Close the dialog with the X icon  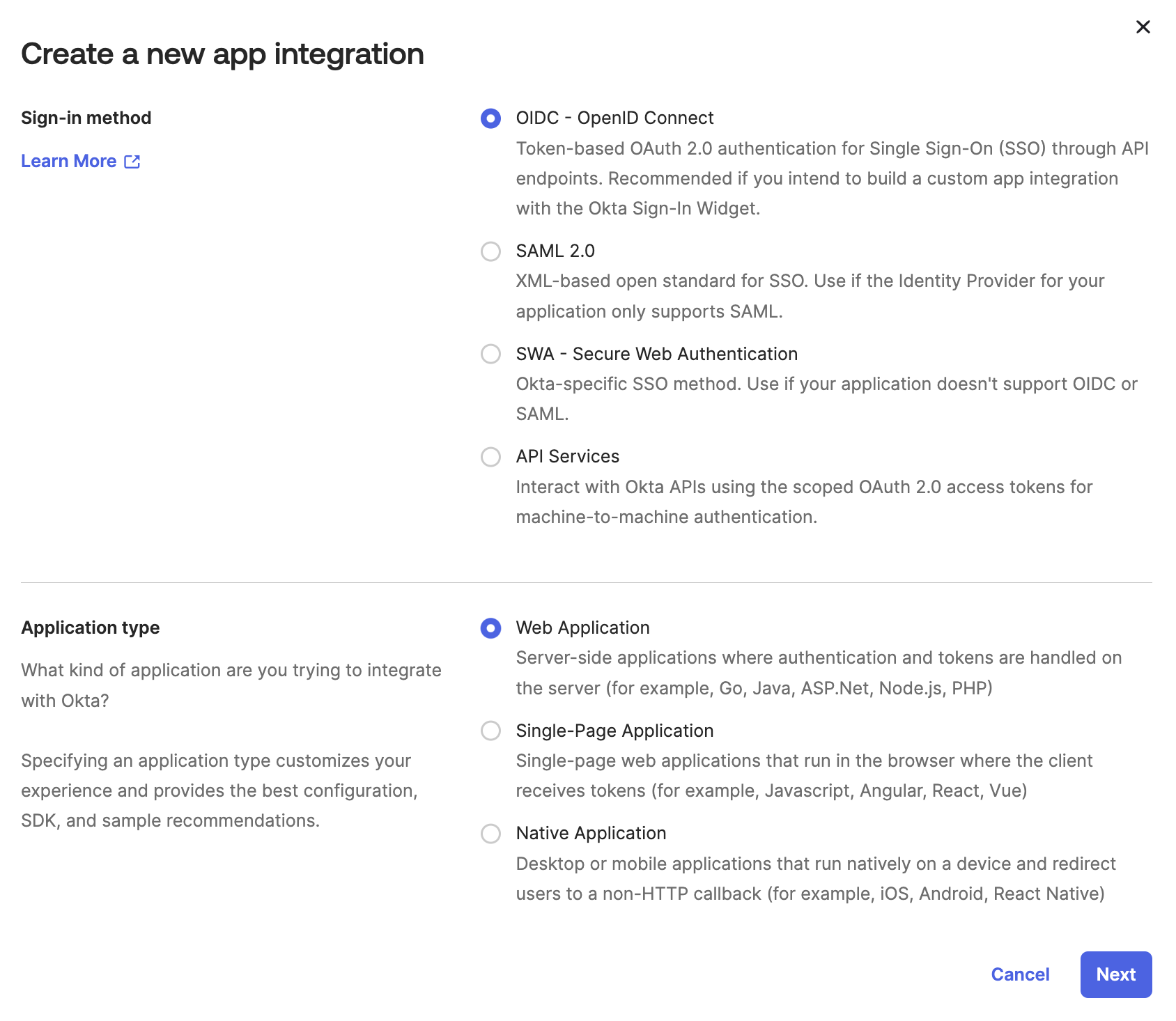tap(1143, 27)
